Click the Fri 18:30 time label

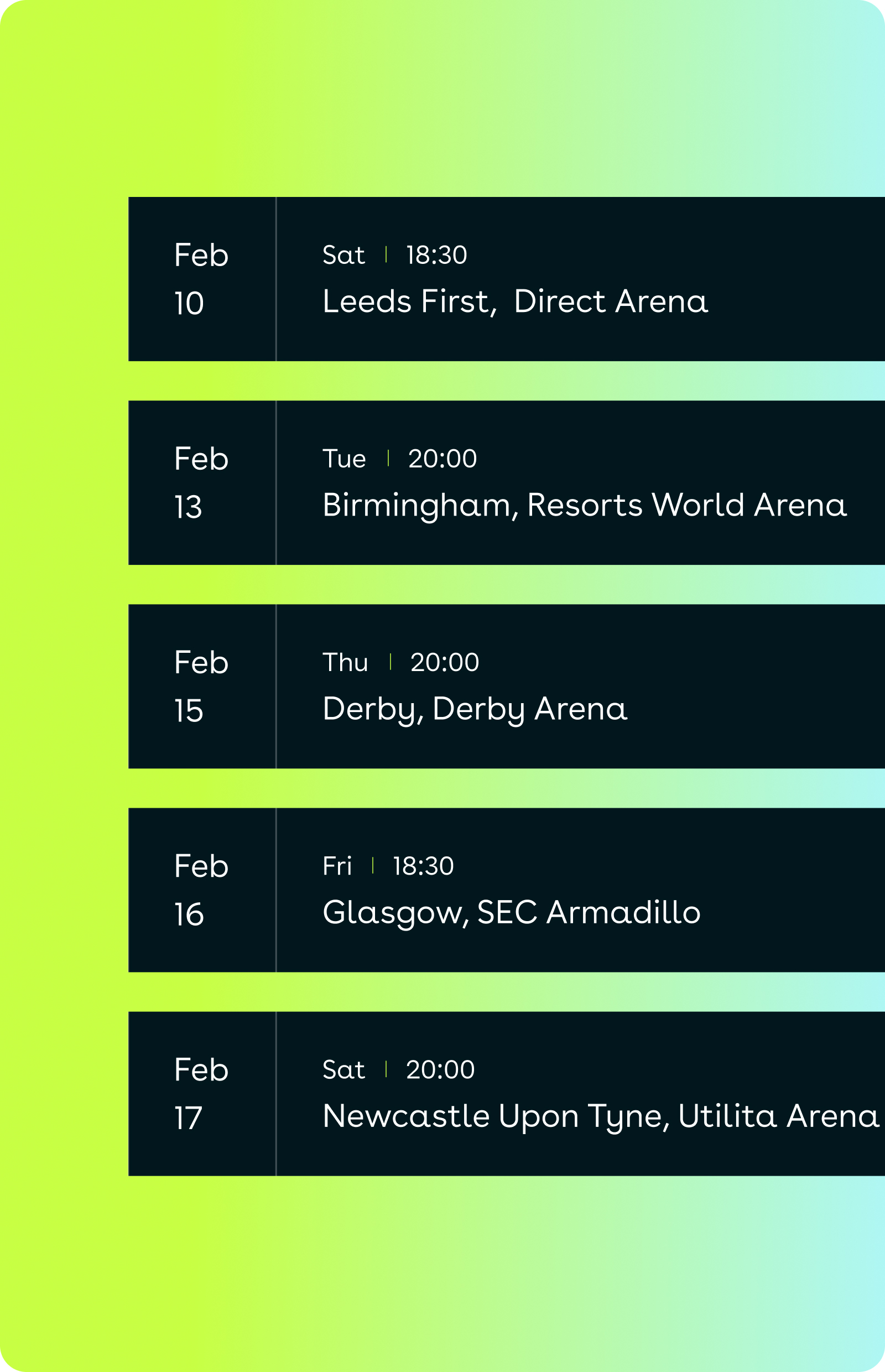[388, 866]
